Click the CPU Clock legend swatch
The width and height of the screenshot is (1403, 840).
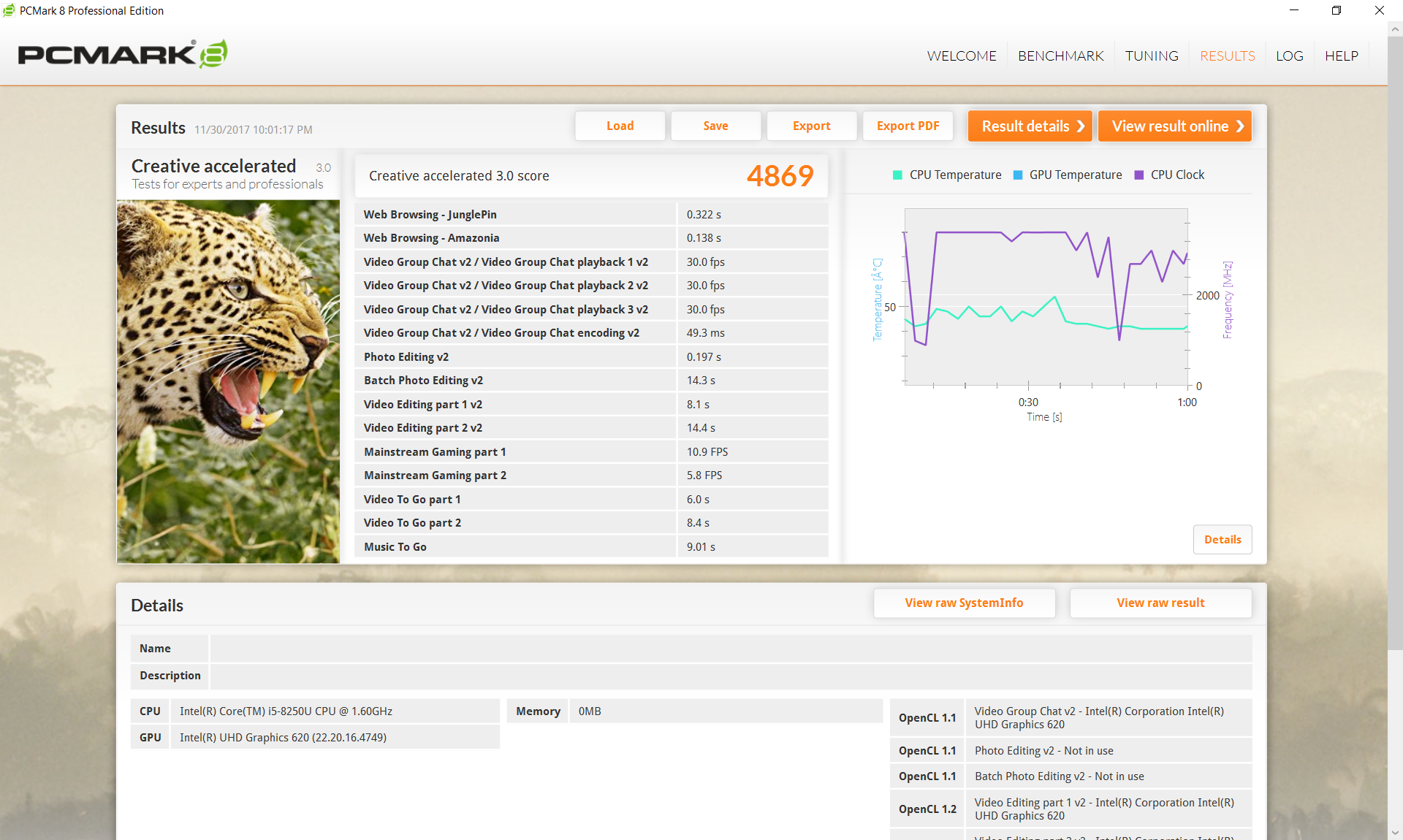[x=1138, y=175]
